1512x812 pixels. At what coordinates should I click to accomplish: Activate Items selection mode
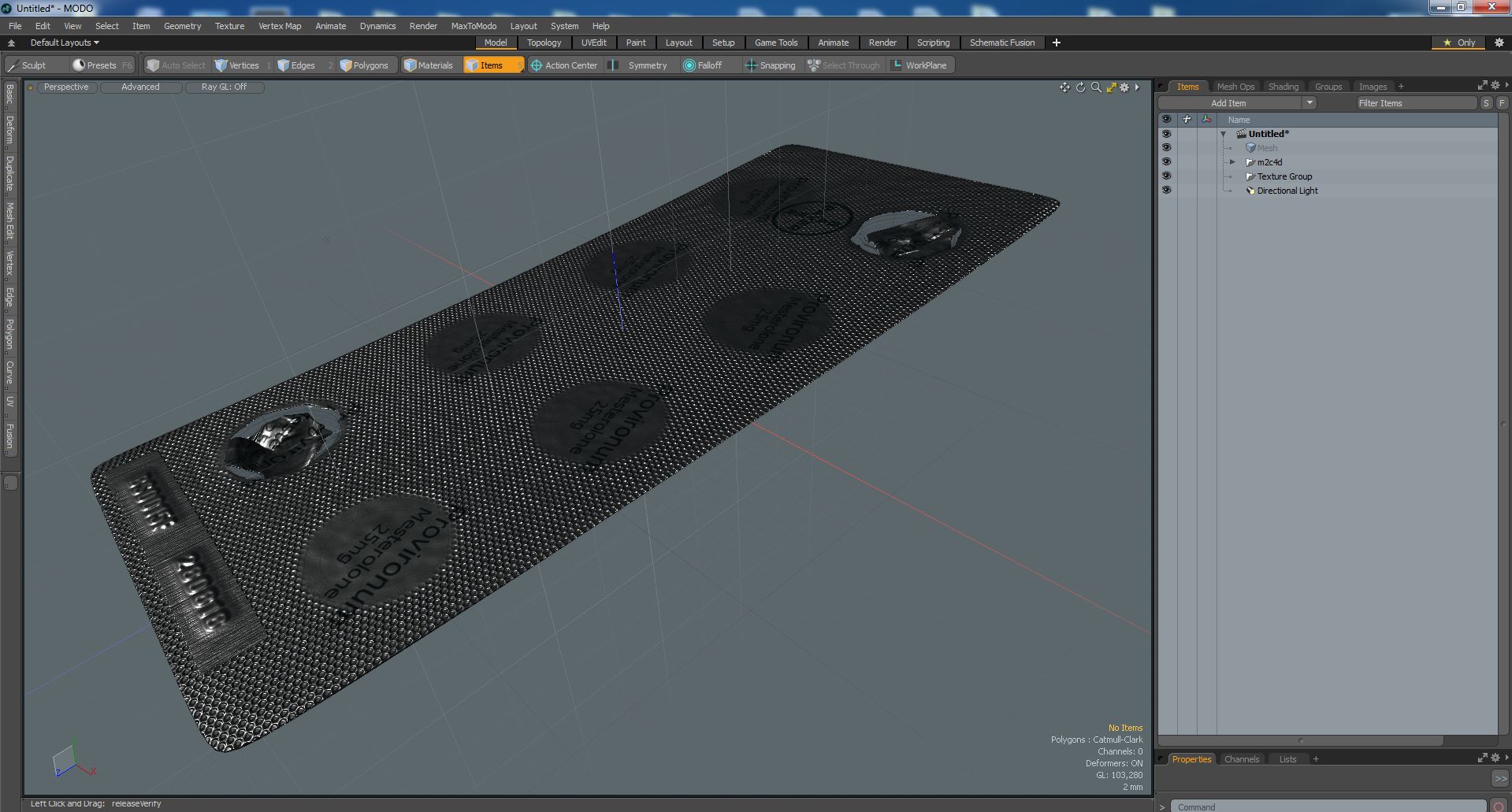click(x=492, y=65)
